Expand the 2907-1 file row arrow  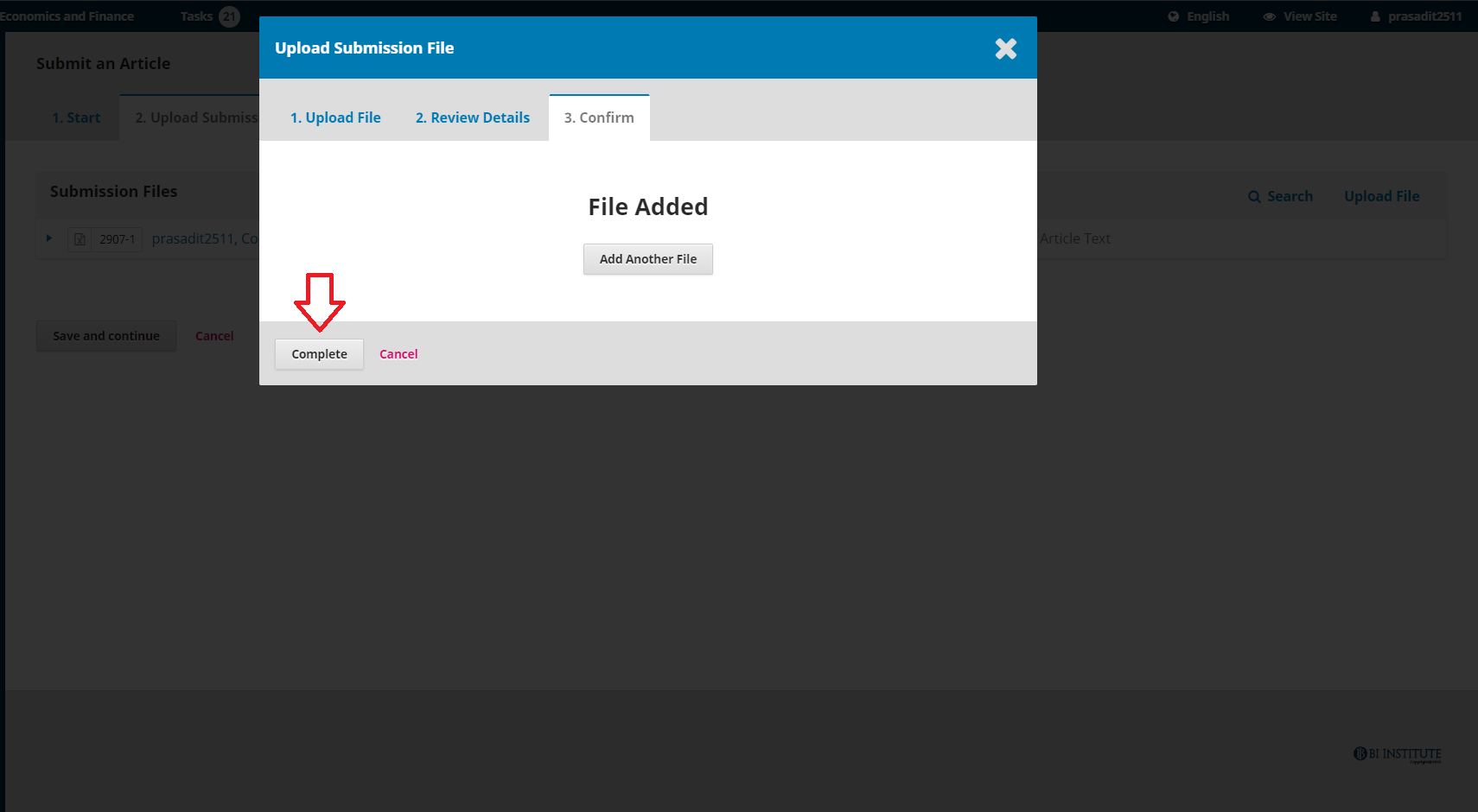[49, 238]
